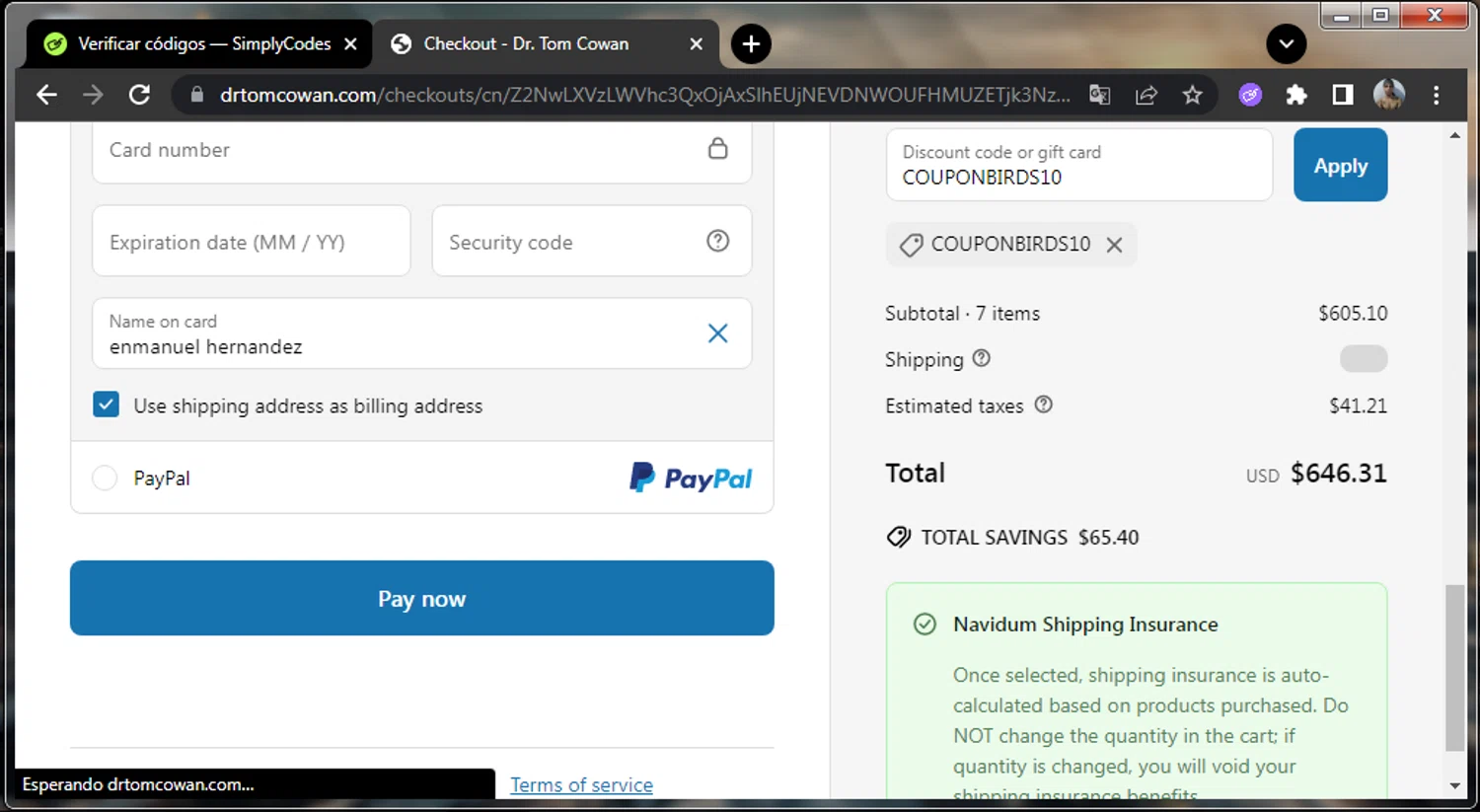
Task: Toggle Use shipping address as billing address
Action: pyautogui.click(x=106, y=405)
